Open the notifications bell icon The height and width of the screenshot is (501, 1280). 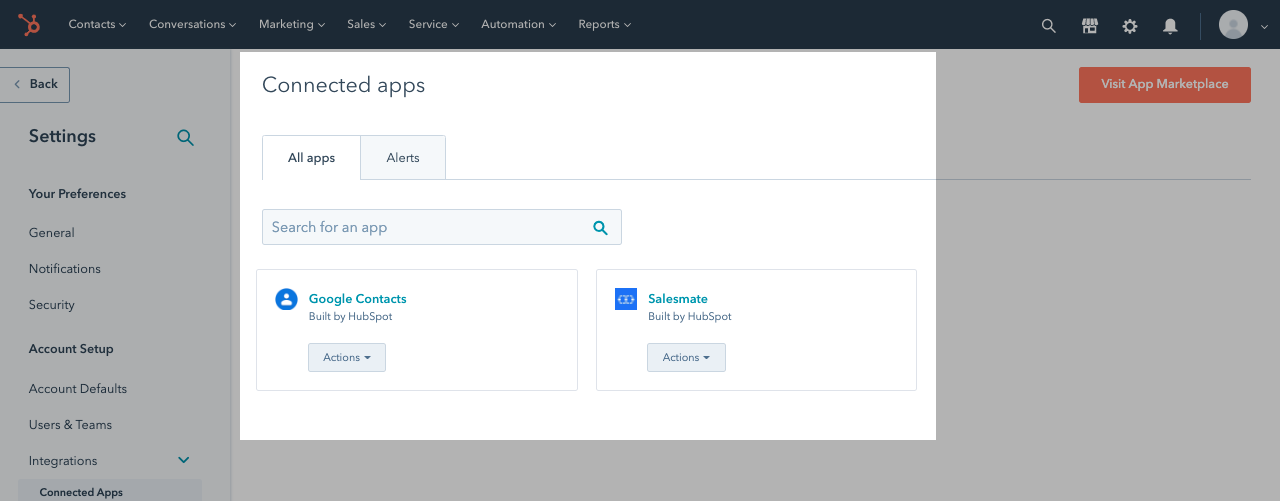(x=1170, y=25)
